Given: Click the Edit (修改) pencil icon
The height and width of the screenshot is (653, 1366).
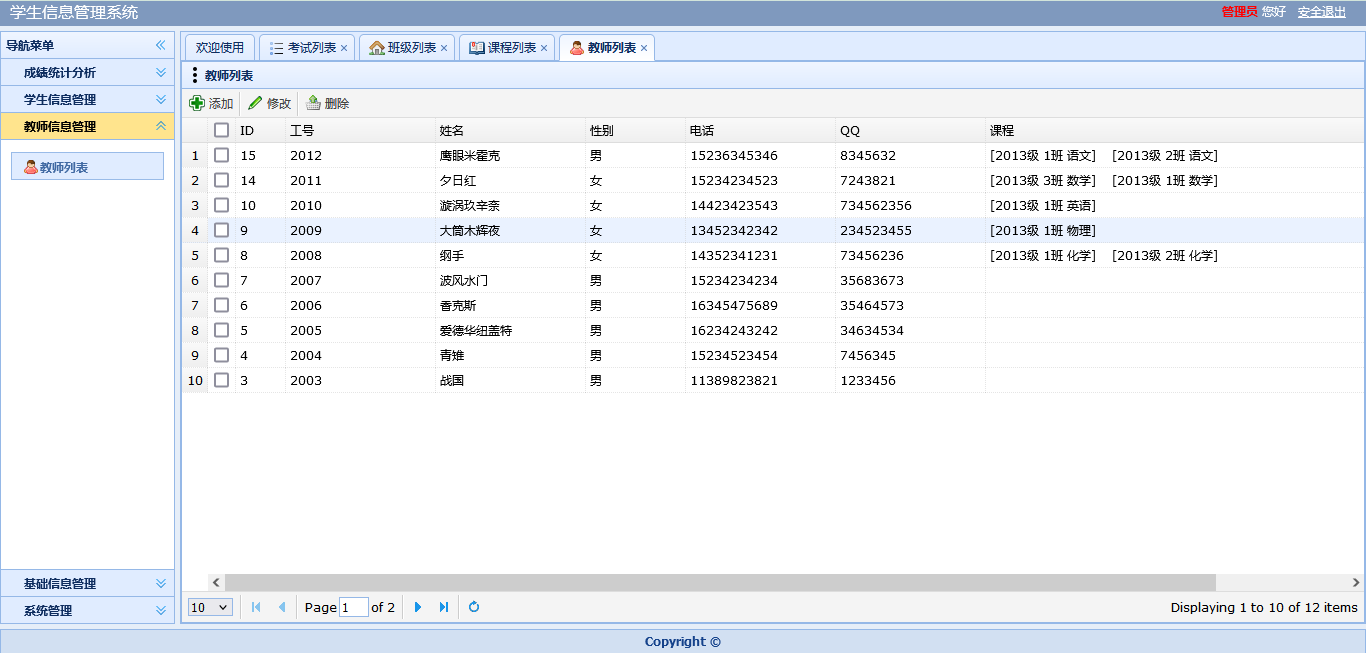Looking at the screenshot, I should (x=255, y=103).
